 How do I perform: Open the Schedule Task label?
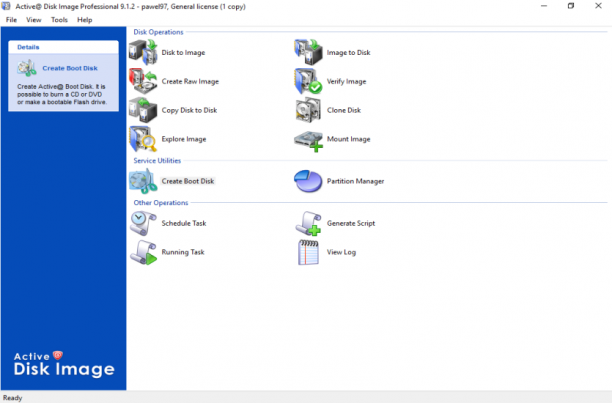(x=184, y=224)
